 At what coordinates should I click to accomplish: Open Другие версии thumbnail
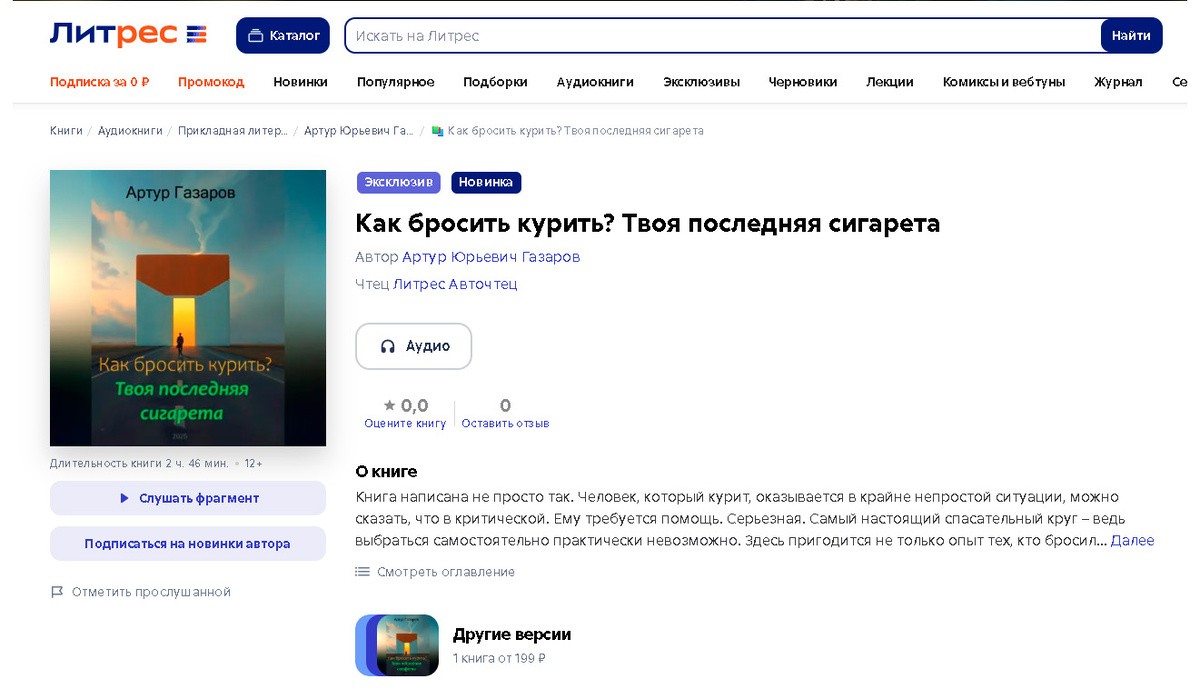(397, 645)
